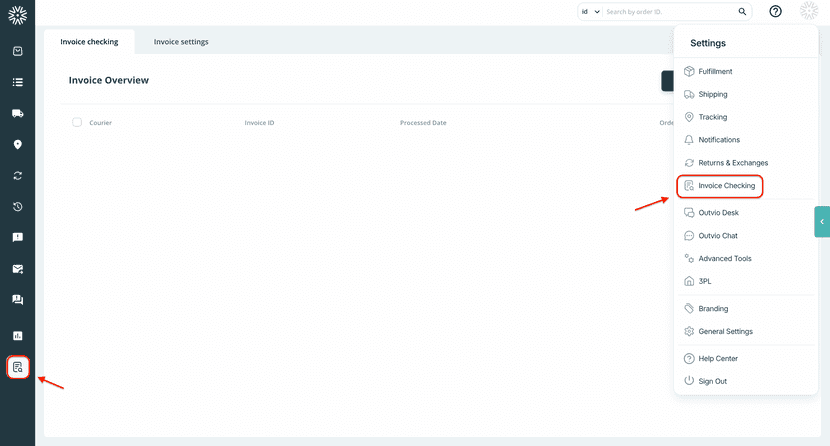Click the truck icon in the left sidebar

coord(18,113)
